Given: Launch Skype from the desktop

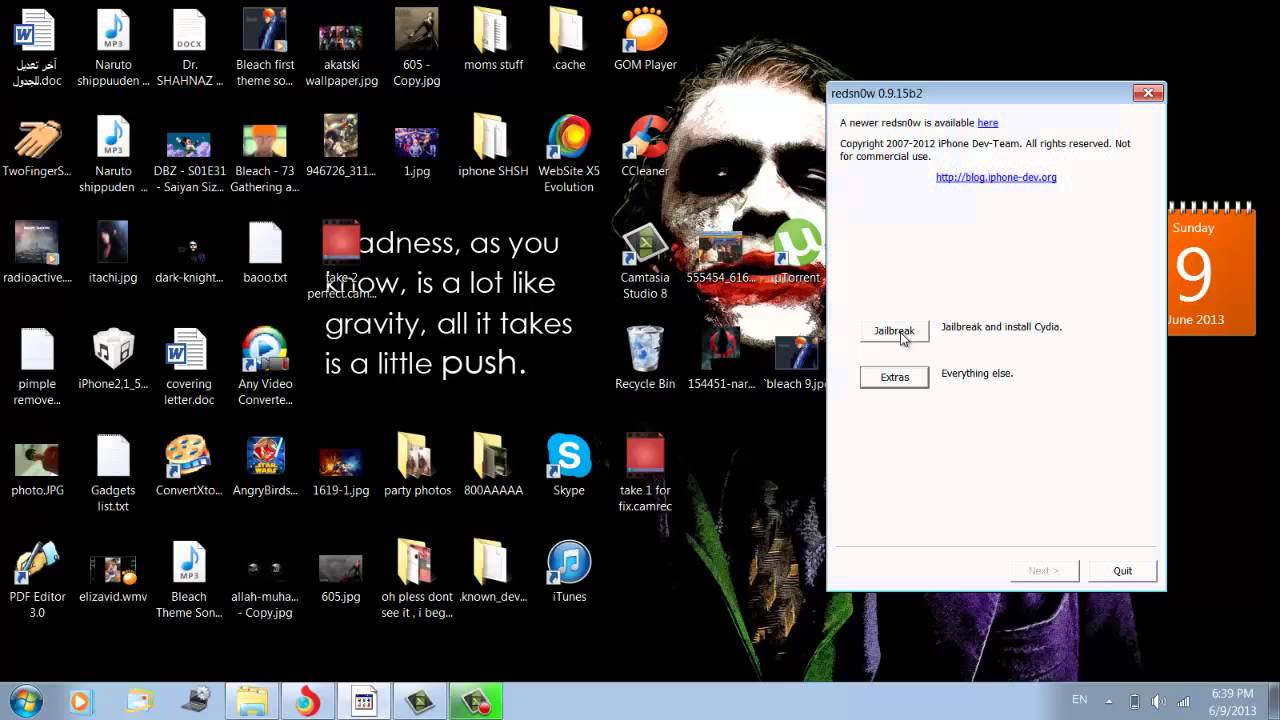Looking at the screenshot, I should (569, 464).
